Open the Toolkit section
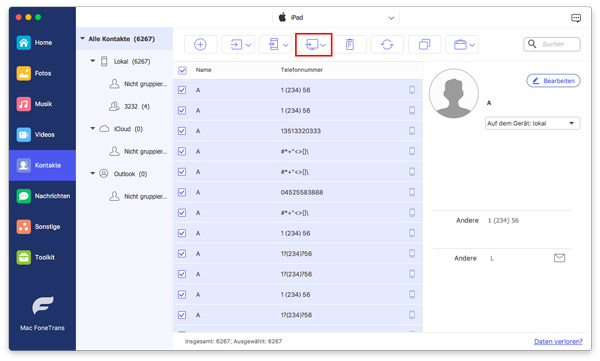This screenshot has height=361, width=600. point(42,257)
